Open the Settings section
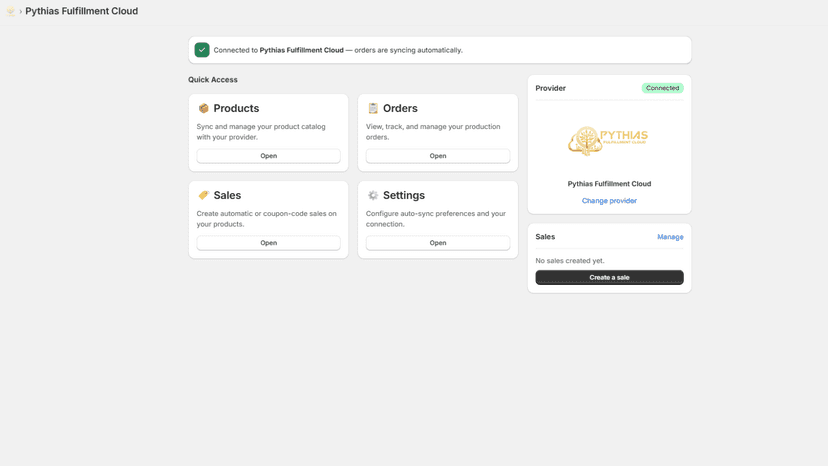Image resolution: width=828 pixels, height=466 pixels. coord(438,243)
